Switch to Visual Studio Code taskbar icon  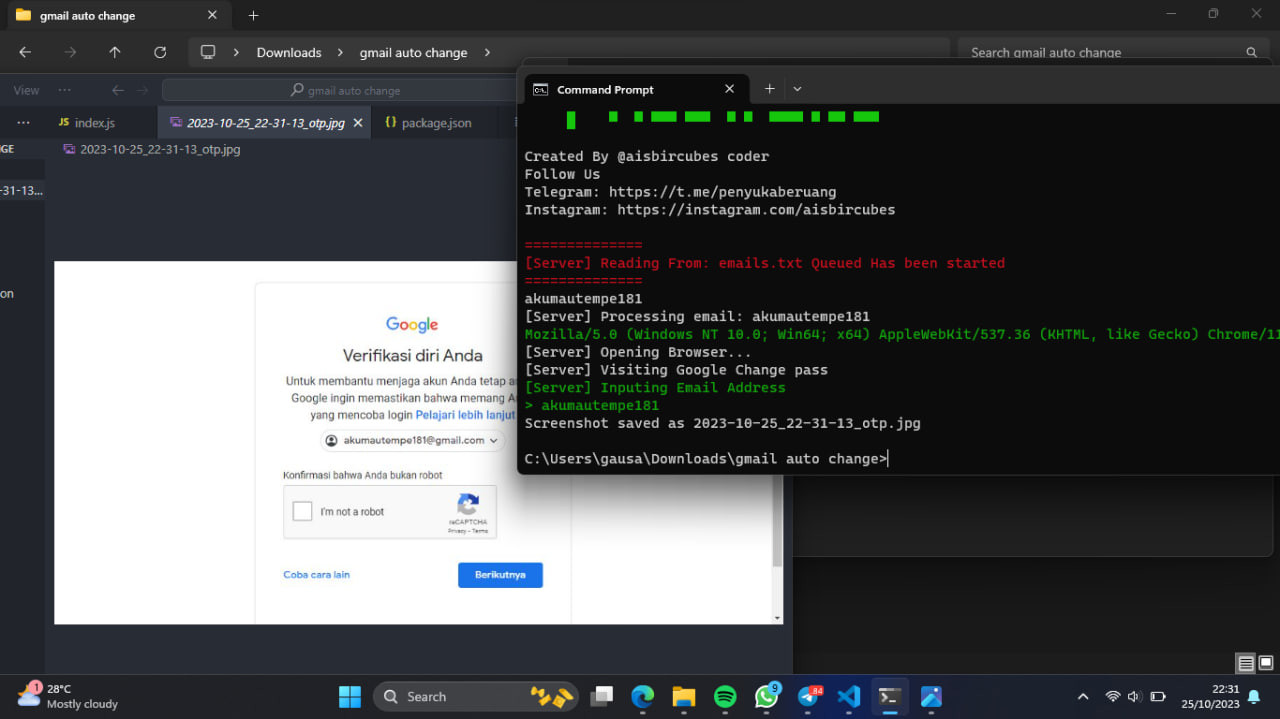[x=849, y=696]
